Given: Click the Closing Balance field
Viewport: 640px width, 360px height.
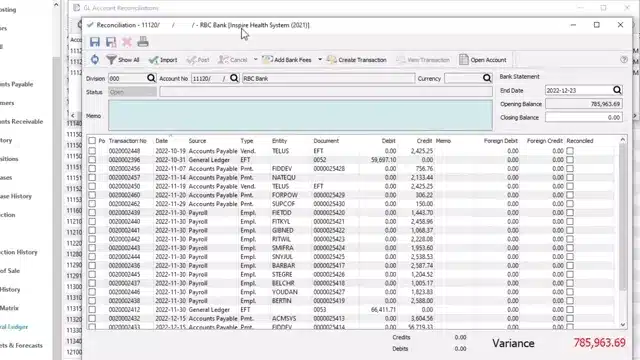Looking at the screenshot, I should click(x=584, y=118).
